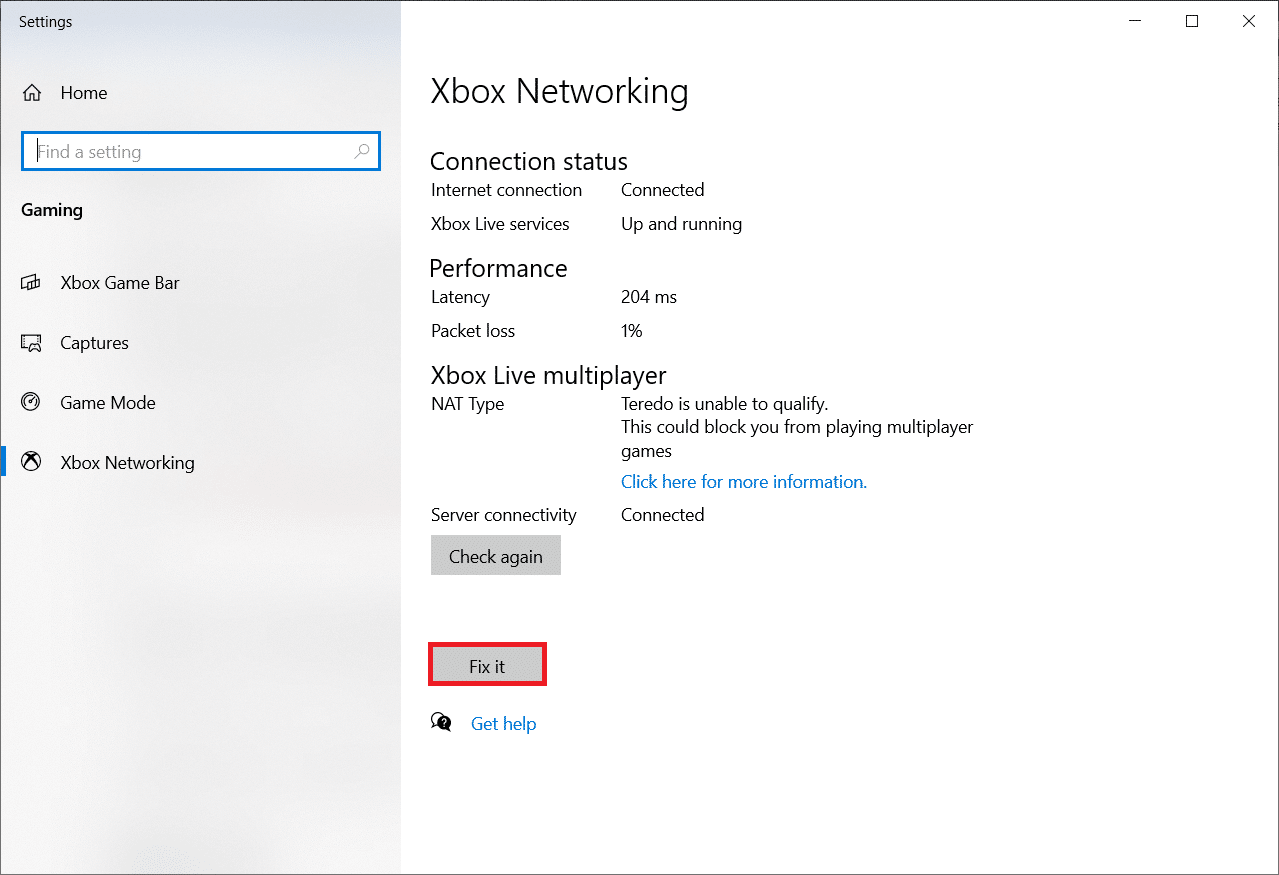Close the Settings window
The height and width of the screenshot is (875, 1279).
[x=1249, y=21]
